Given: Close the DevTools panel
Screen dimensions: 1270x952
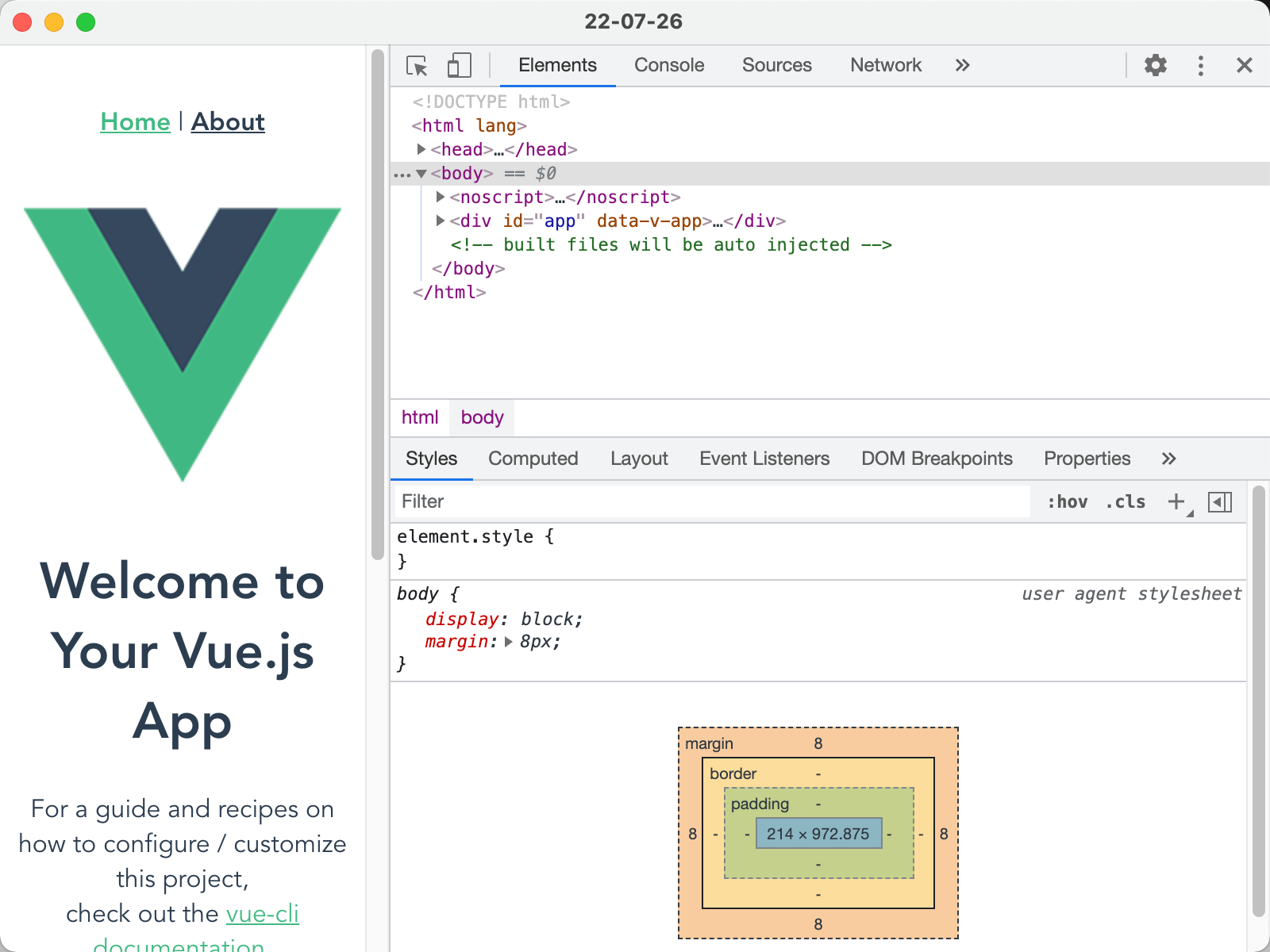Looking at the screenshot, I should pos(1244,65).
